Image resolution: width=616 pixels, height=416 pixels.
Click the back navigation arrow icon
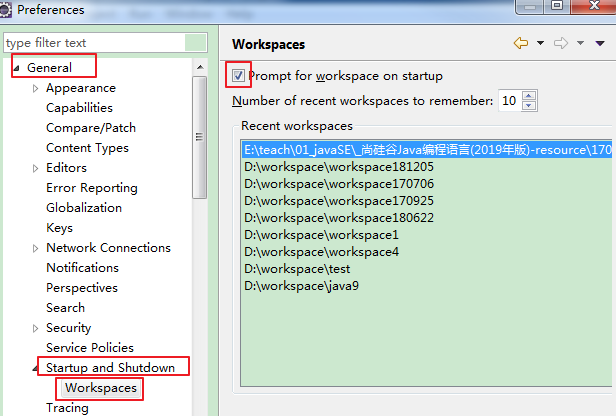coord(521,43)
